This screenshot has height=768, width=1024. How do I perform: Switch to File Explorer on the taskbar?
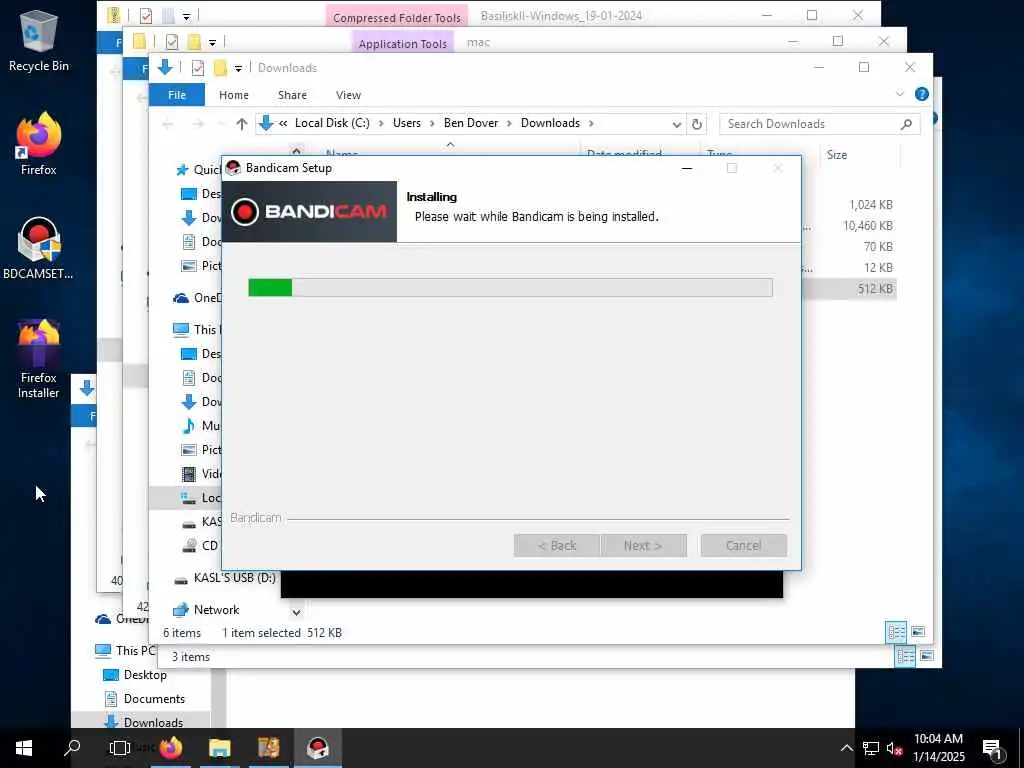(x=219, y=748)
